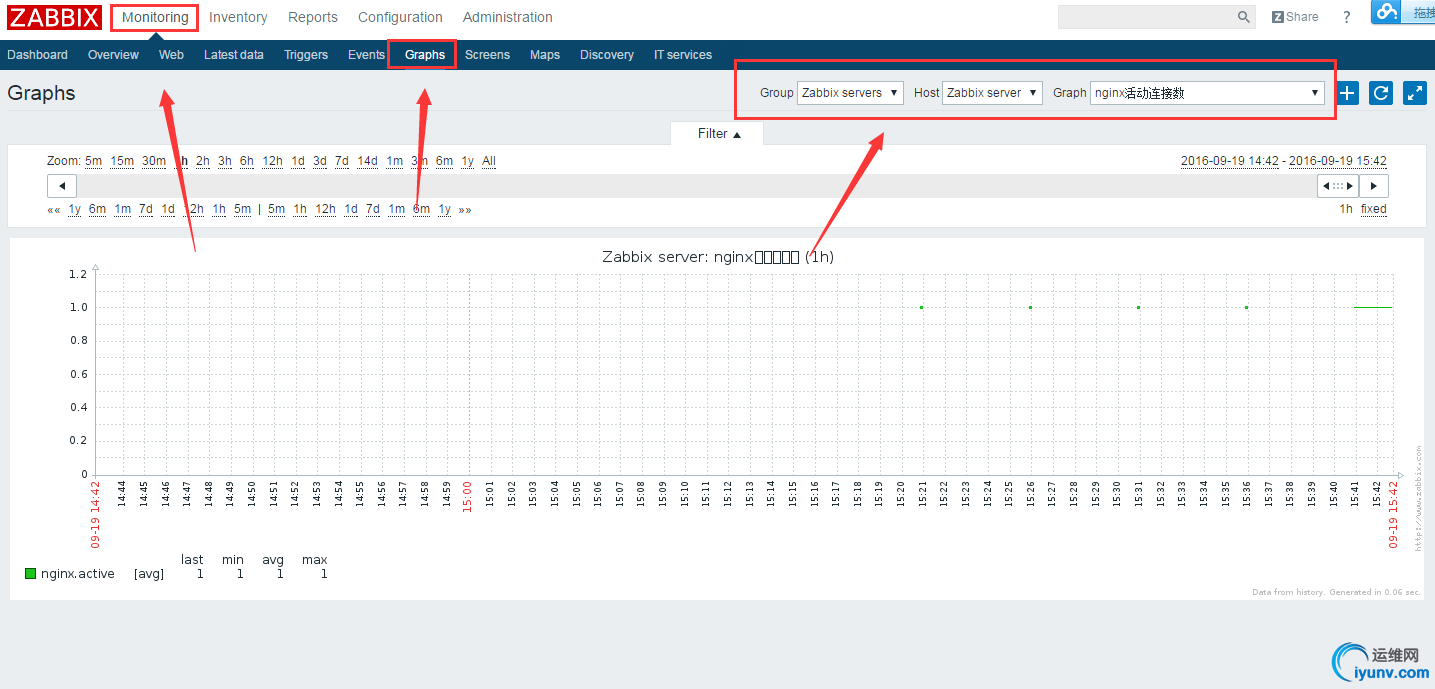The width and height of the screenshot is (1435, 689).
Task: Go to the Dashboard submenu
Action: [x=38, y=55]
